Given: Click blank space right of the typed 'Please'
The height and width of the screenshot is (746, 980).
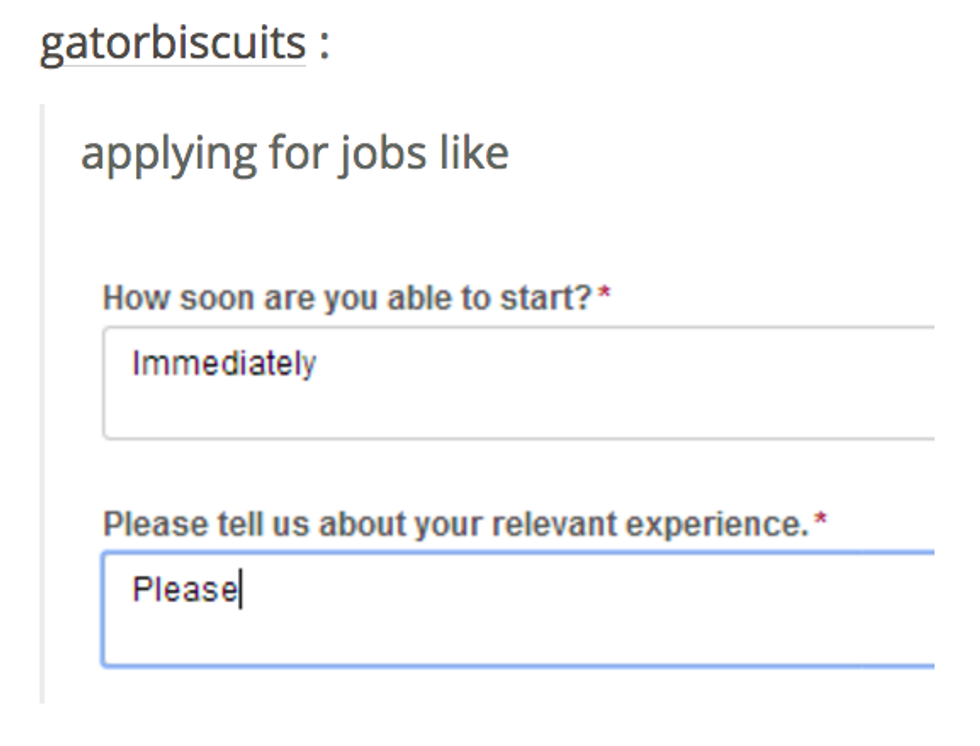Looking at the screenshot, I should coord(600,591).
